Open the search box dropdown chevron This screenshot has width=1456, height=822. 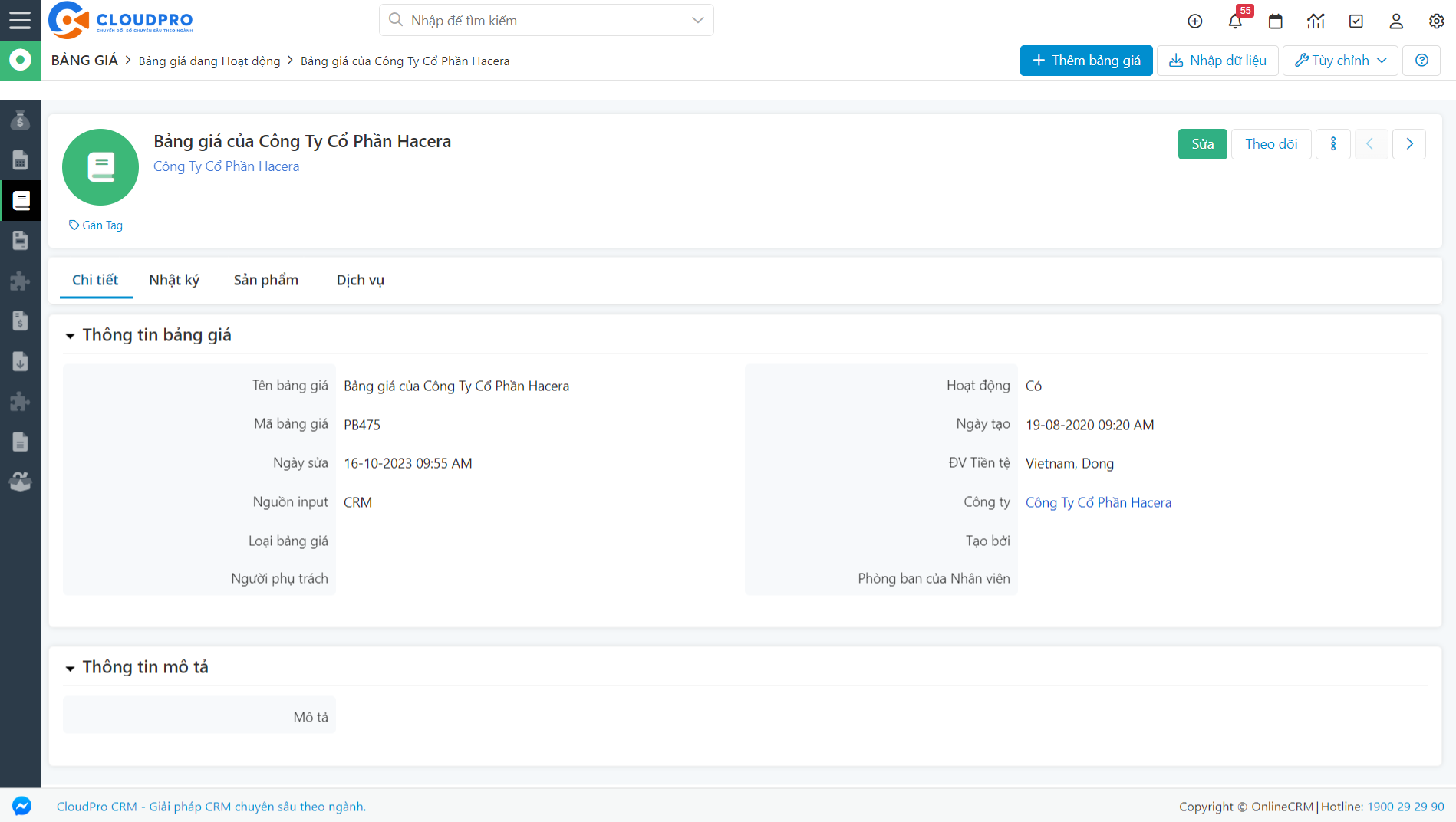697,20
